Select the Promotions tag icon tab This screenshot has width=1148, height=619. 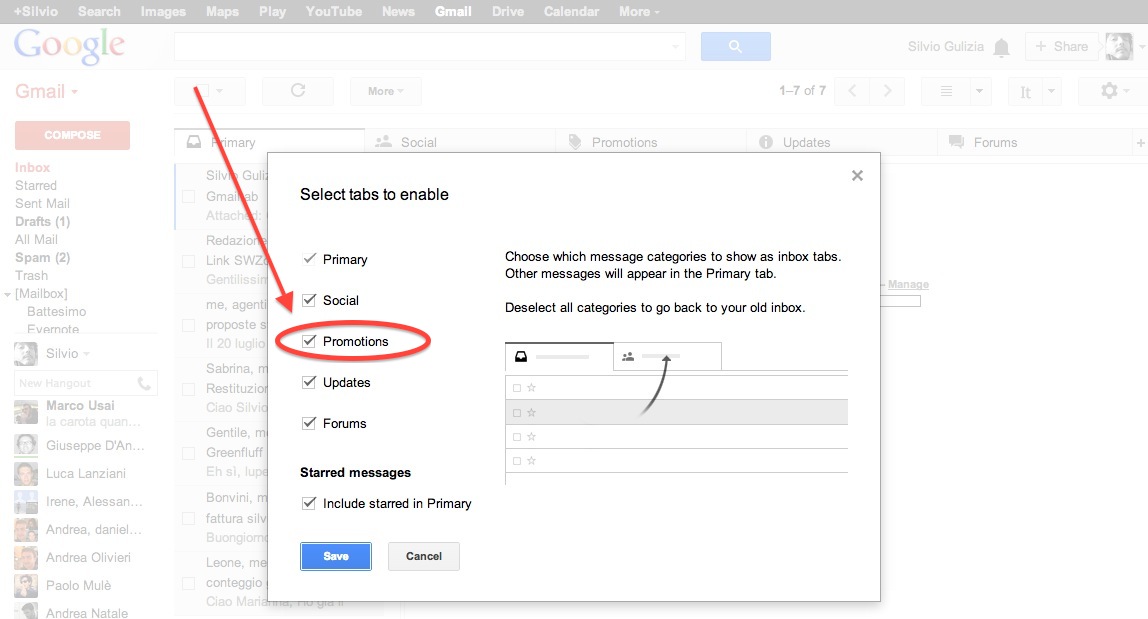click(x=576, y=141)
